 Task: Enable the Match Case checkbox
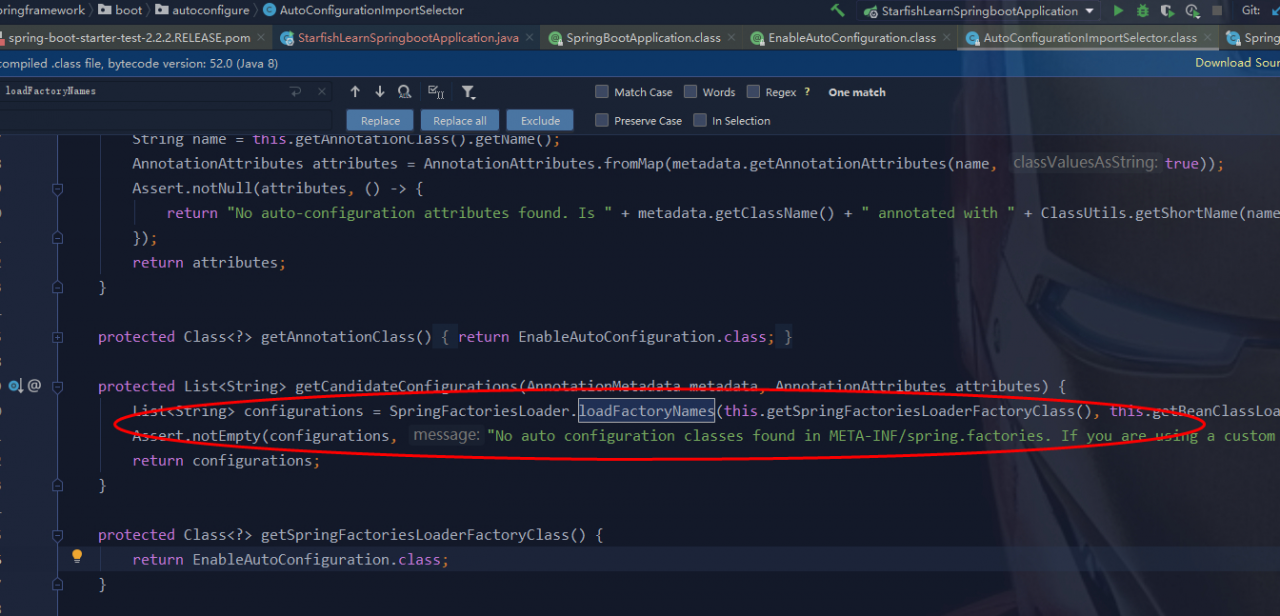[601, 92]
